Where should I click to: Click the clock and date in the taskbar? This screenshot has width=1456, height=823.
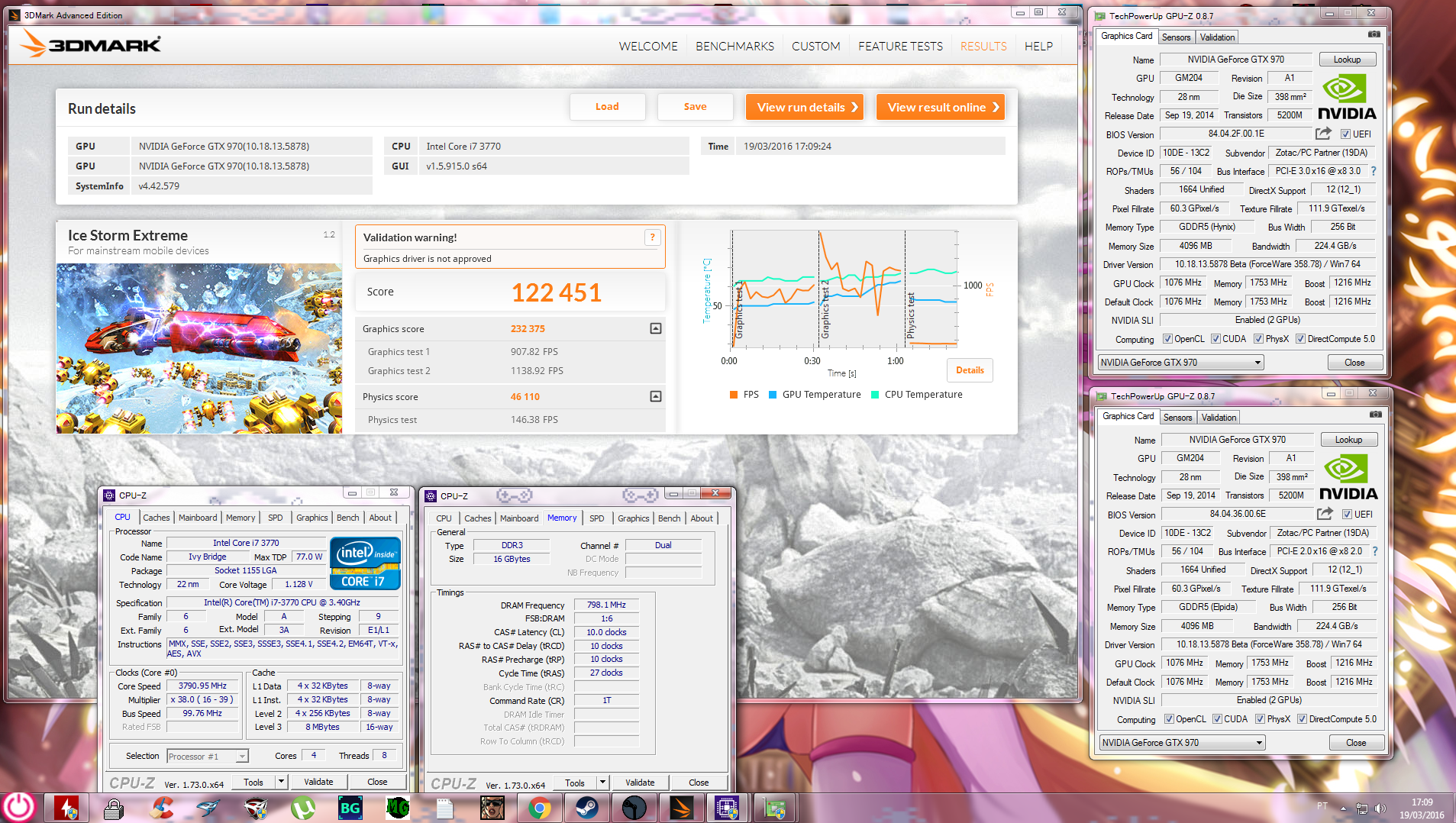1422,808
